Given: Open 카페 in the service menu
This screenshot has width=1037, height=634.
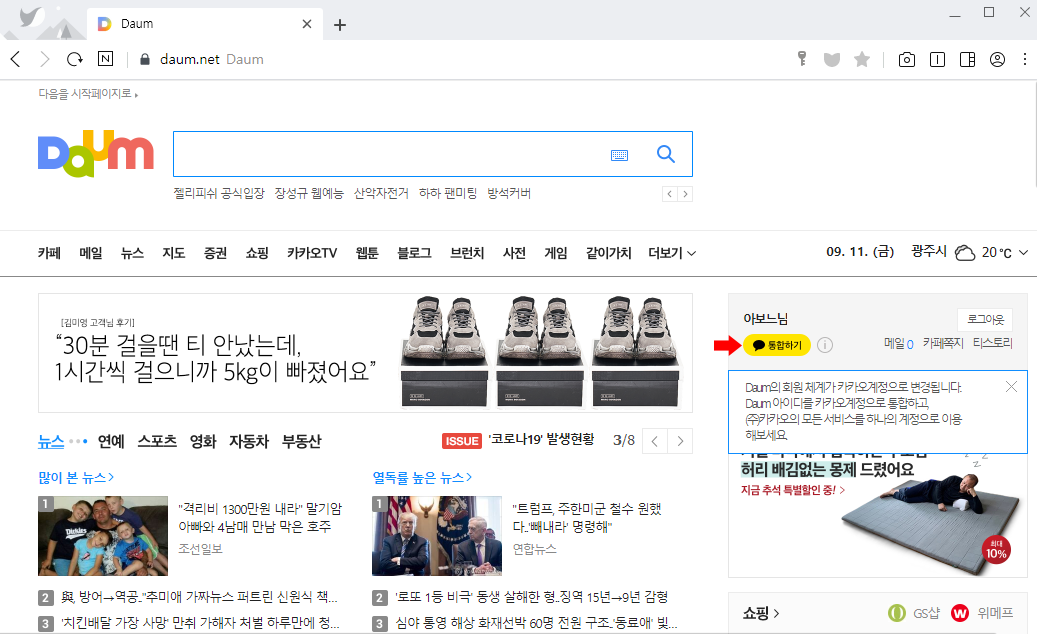Looking at the screenshot, I should 50,253.
